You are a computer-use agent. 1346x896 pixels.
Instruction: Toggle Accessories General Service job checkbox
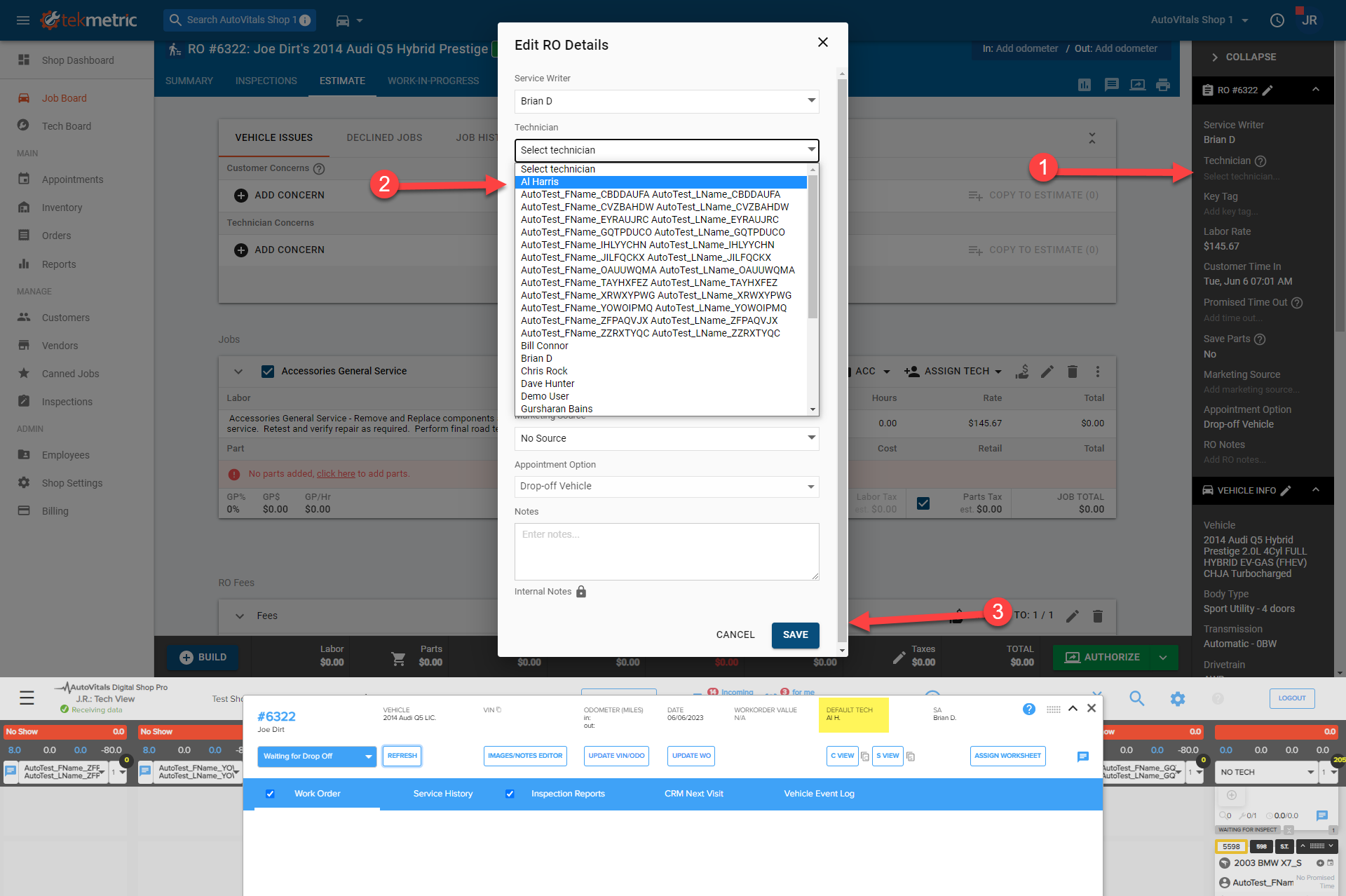point(268,372)
